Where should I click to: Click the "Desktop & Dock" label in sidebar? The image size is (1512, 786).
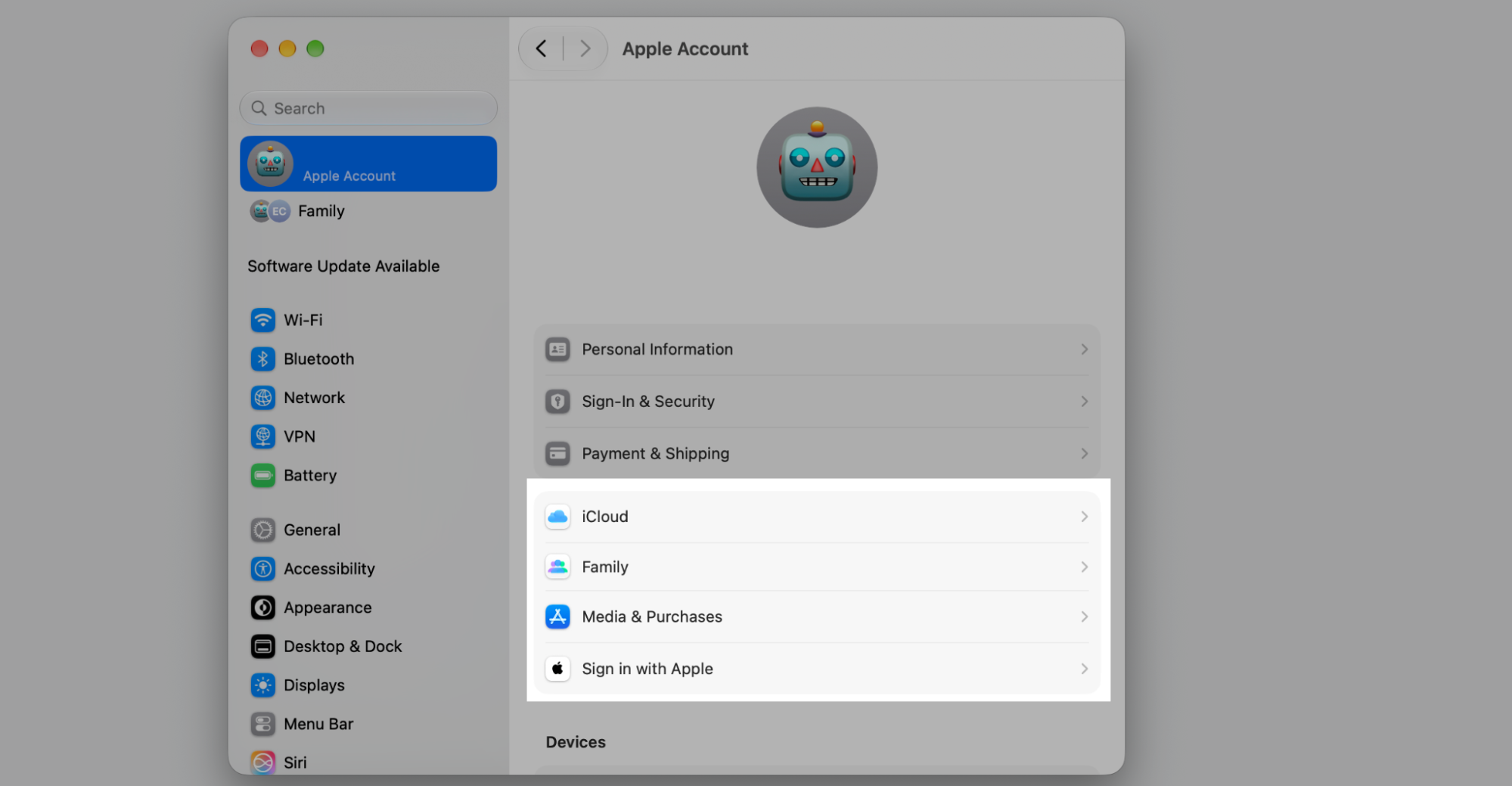[343, 646]
